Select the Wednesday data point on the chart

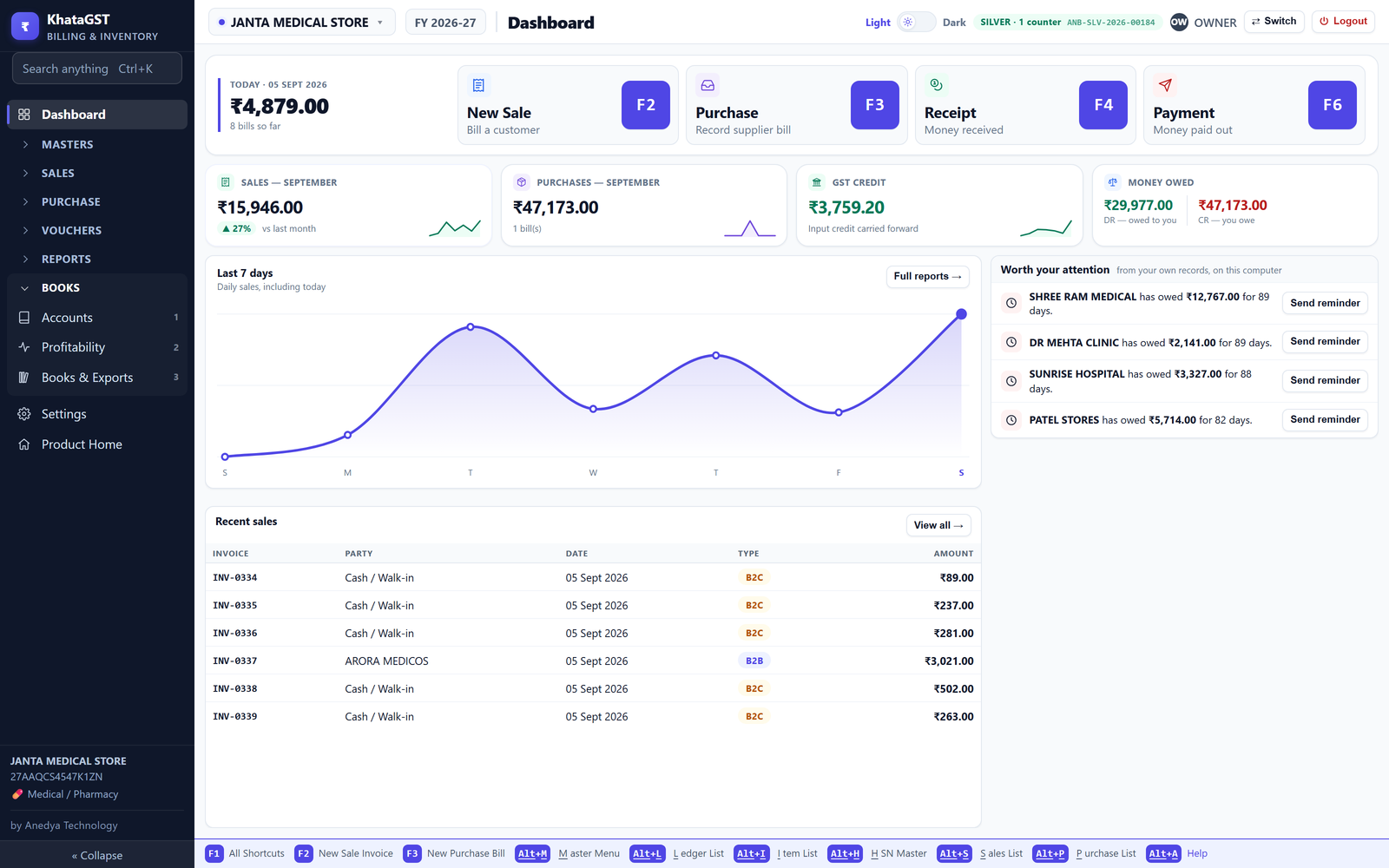tap(594, 409)
